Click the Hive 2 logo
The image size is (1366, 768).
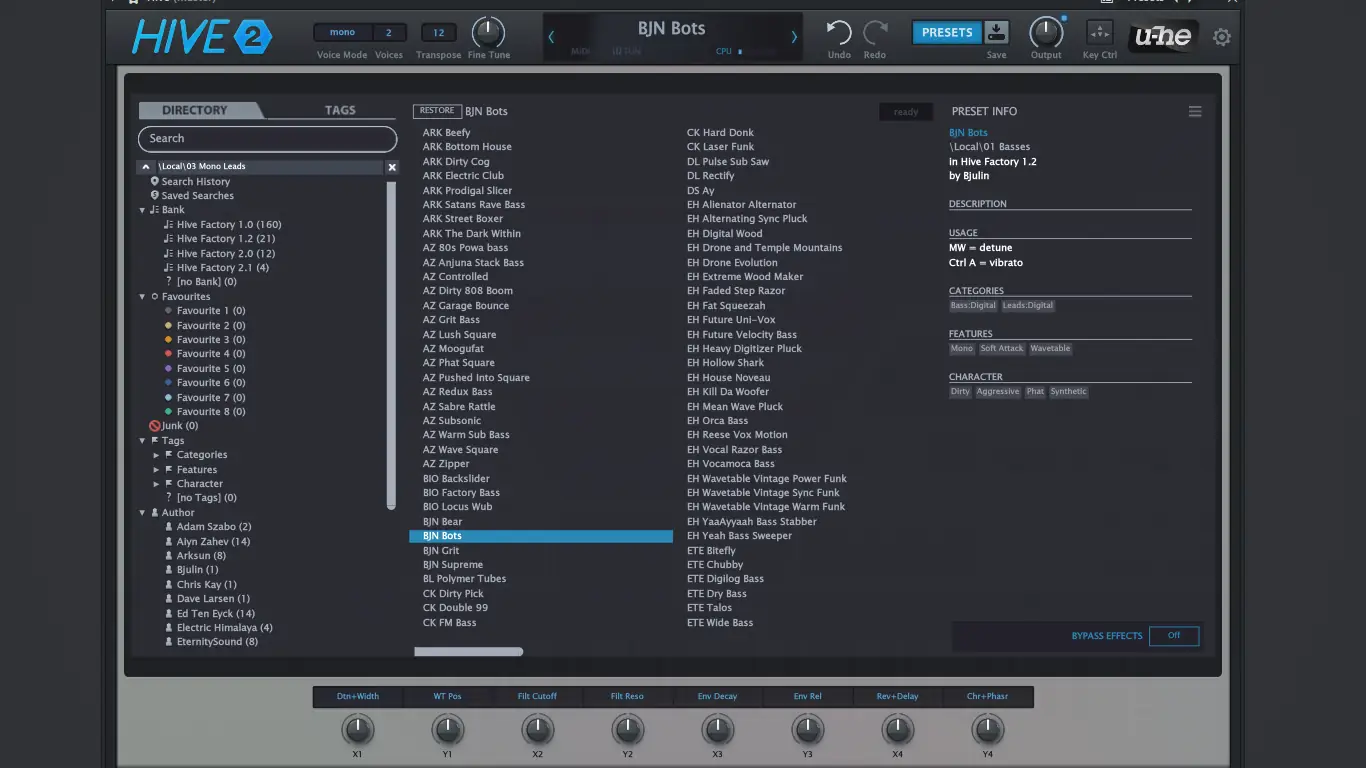click(202, 37)
